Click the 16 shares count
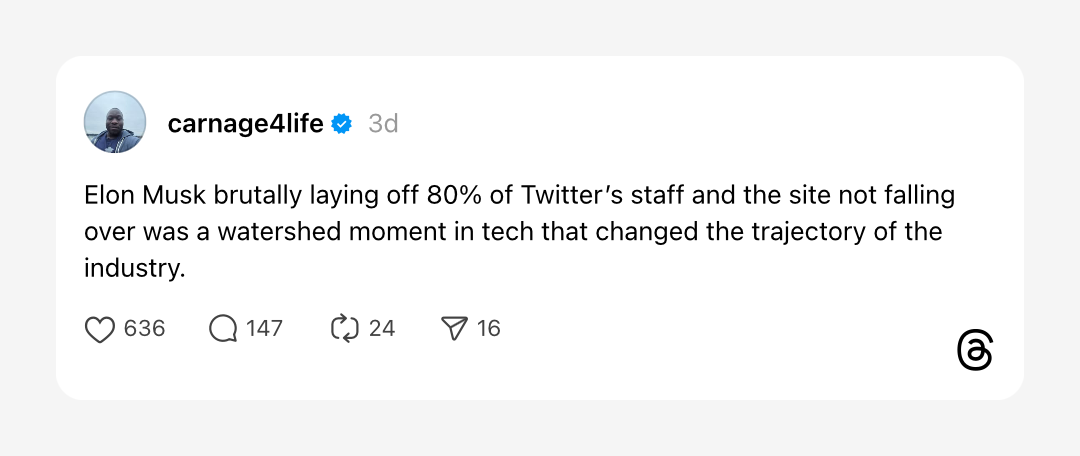 pos(488,329)
